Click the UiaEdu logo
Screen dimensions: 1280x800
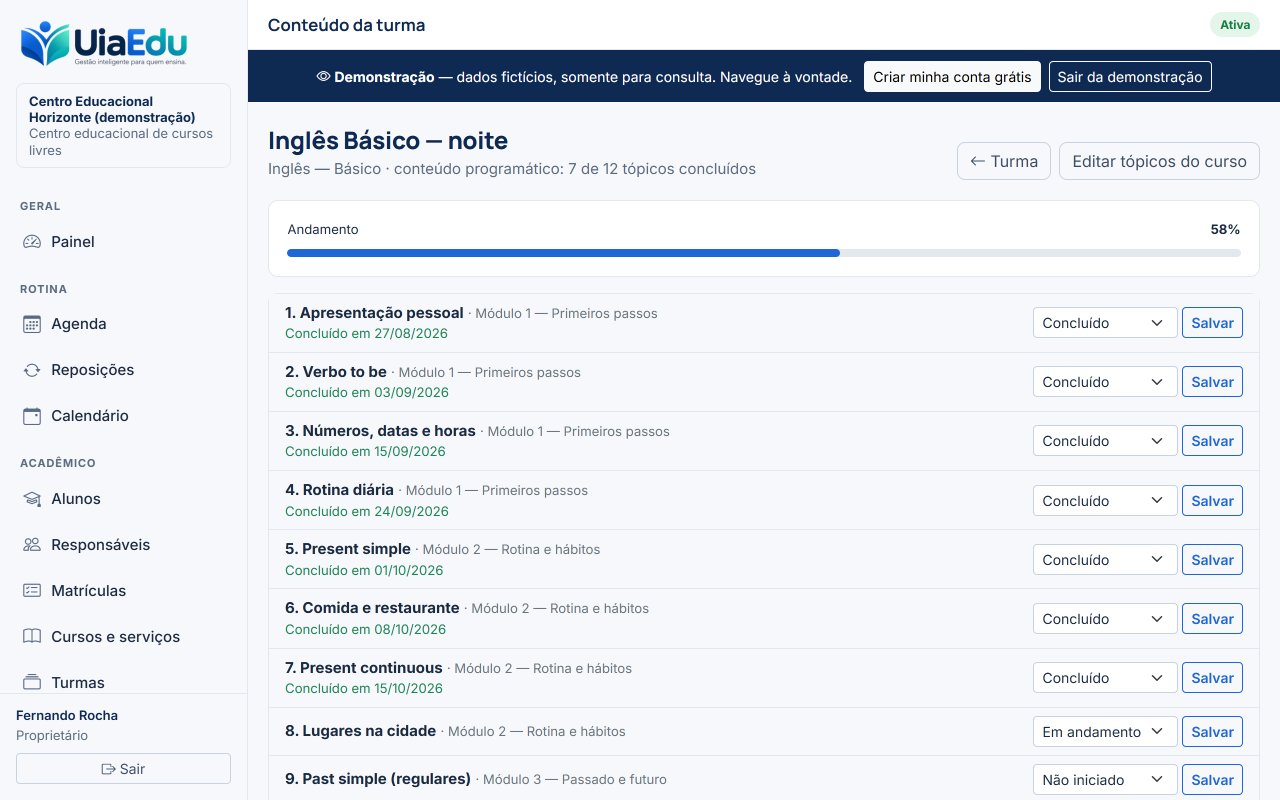click(x=104, y=44)
